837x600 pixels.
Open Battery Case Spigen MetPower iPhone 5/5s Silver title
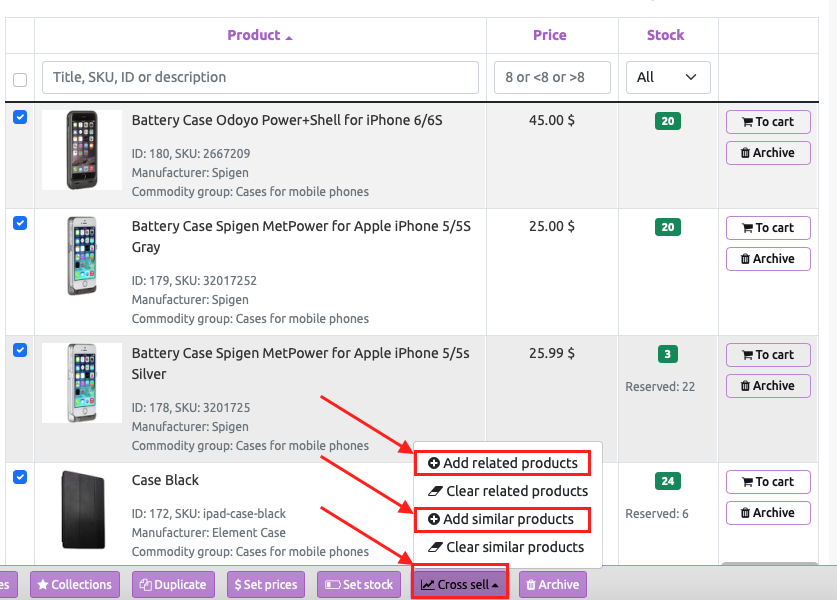point(301,364)
